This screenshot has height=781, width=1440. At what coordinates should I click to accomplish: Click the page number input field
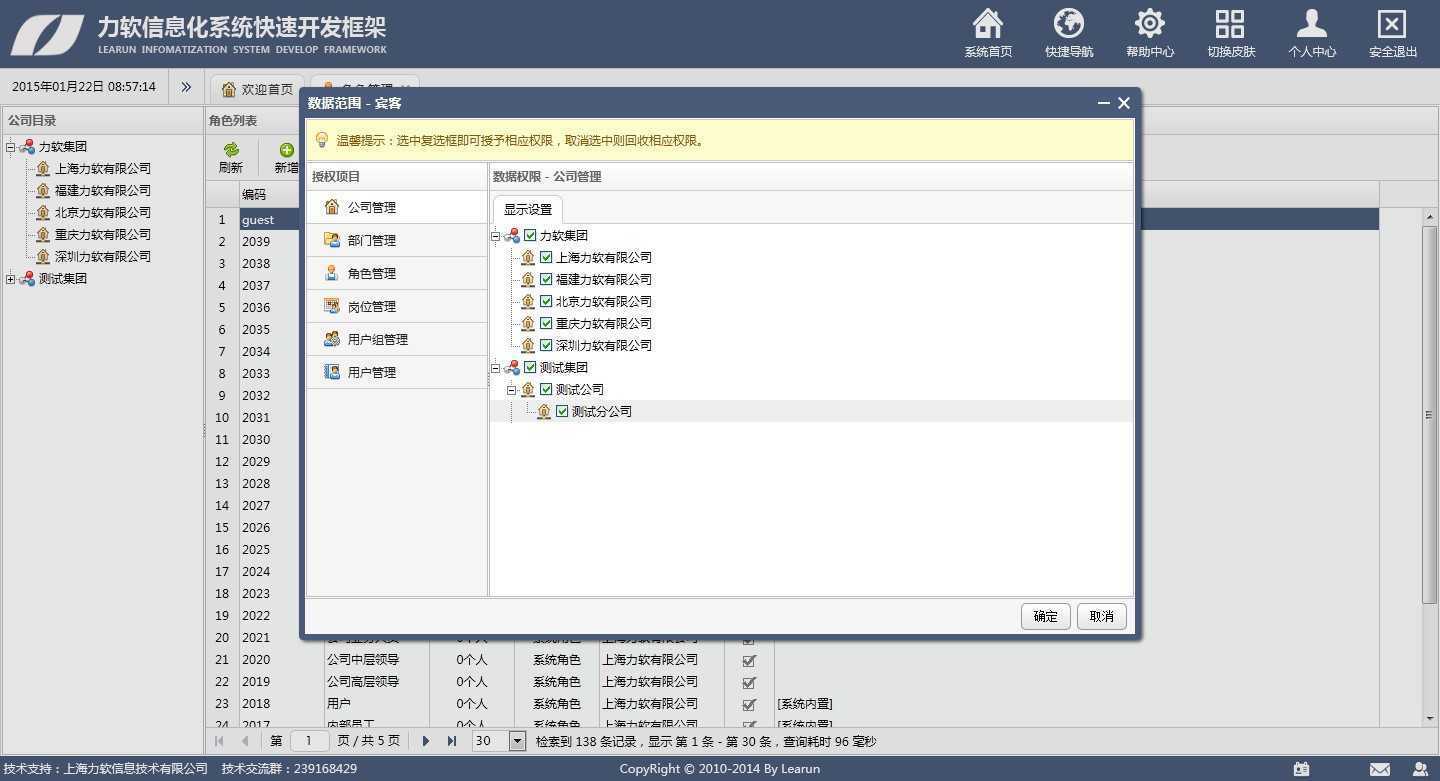[x=309, y=741]
